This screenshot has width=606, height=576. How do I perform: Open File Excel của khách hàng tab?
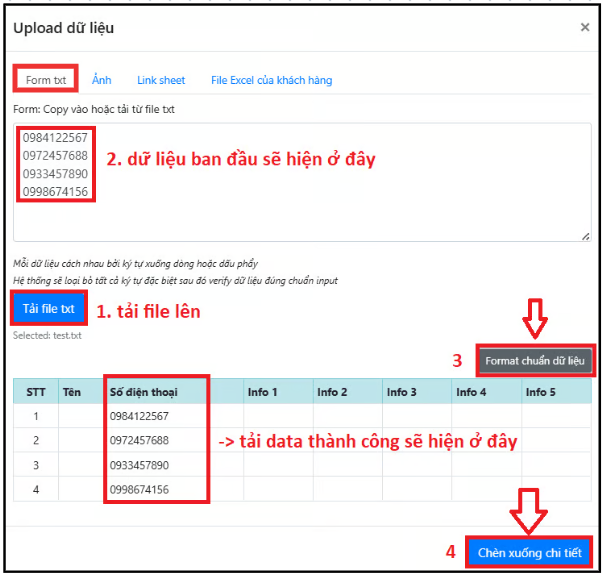pos(271,80)
